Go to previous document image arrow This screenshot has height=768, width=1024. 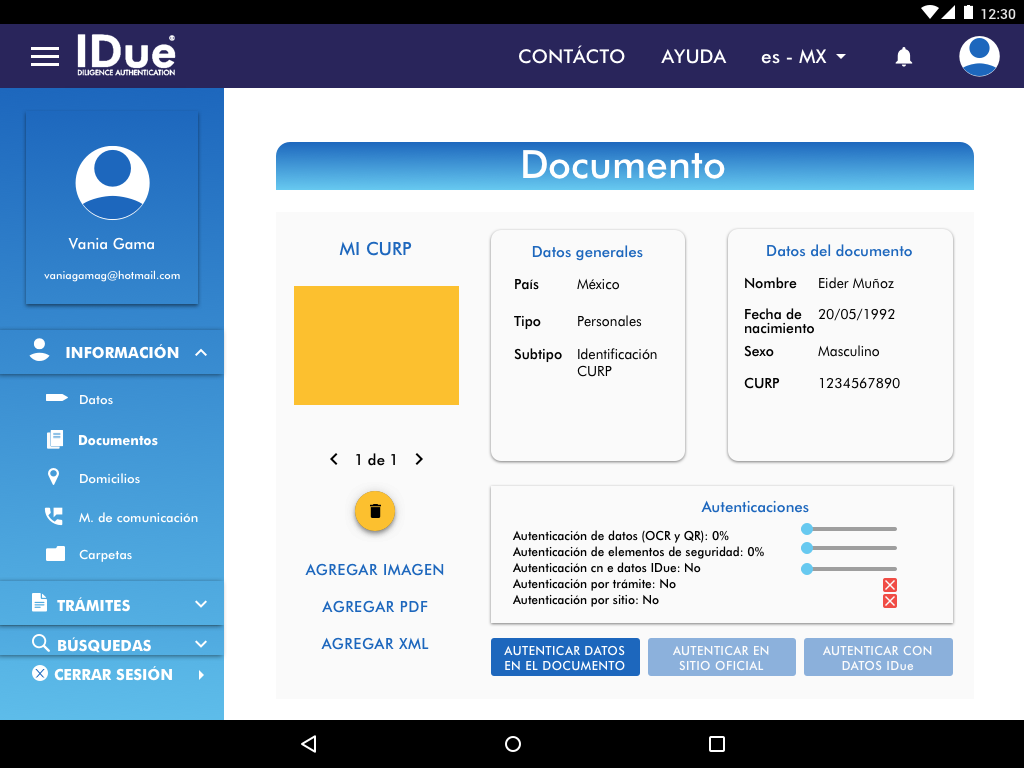(334, 460)
